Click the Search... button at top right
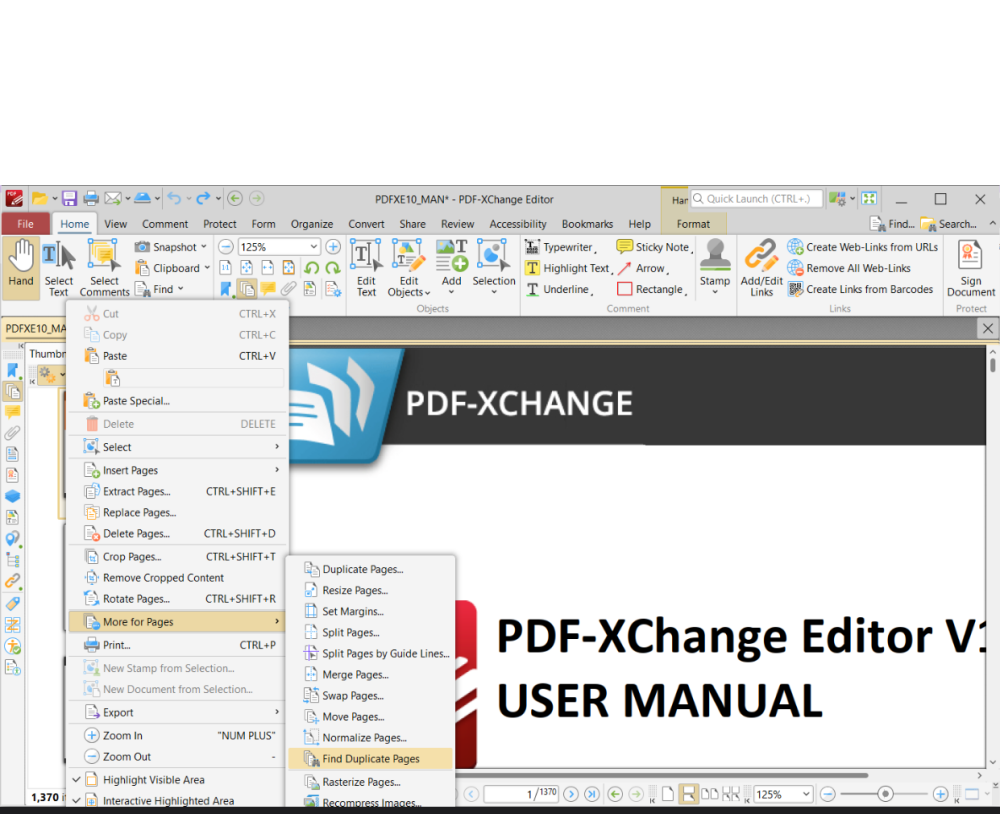Screen dimensions: 1000x814 coord(948,224)
